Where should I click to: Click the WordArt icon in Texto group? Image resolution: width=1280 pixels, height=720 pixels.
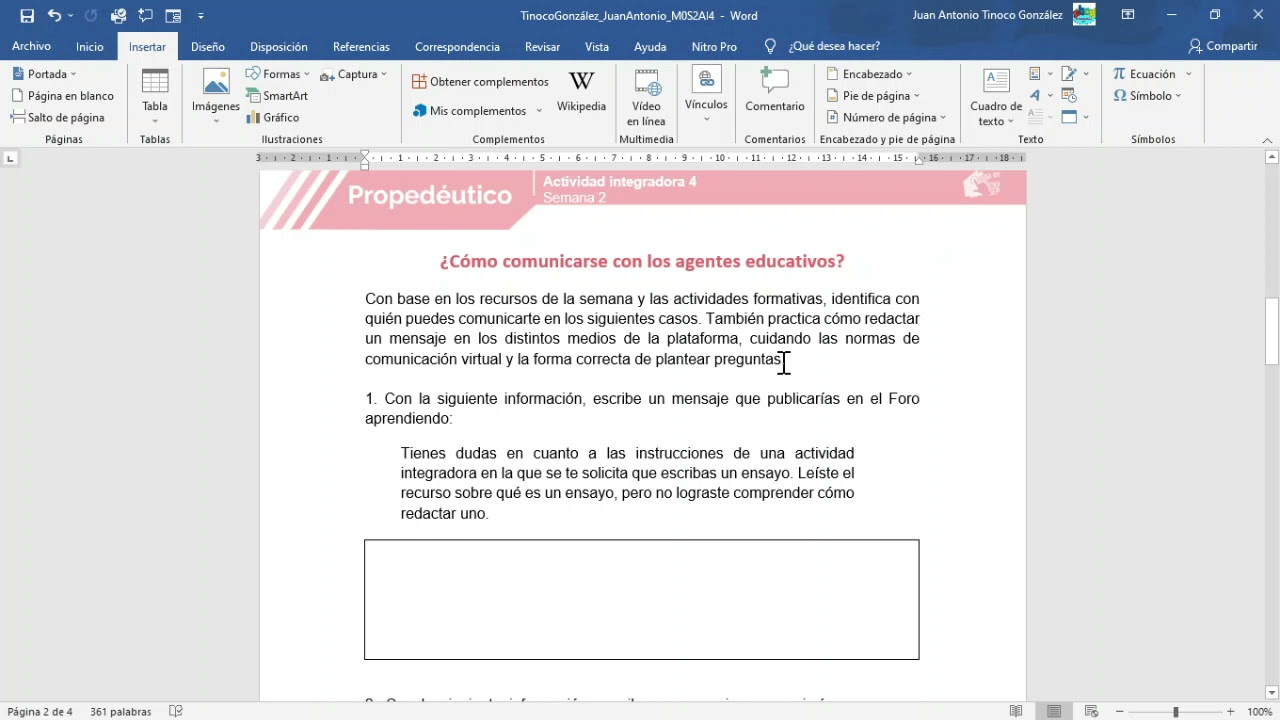(x=1036, y=96)
